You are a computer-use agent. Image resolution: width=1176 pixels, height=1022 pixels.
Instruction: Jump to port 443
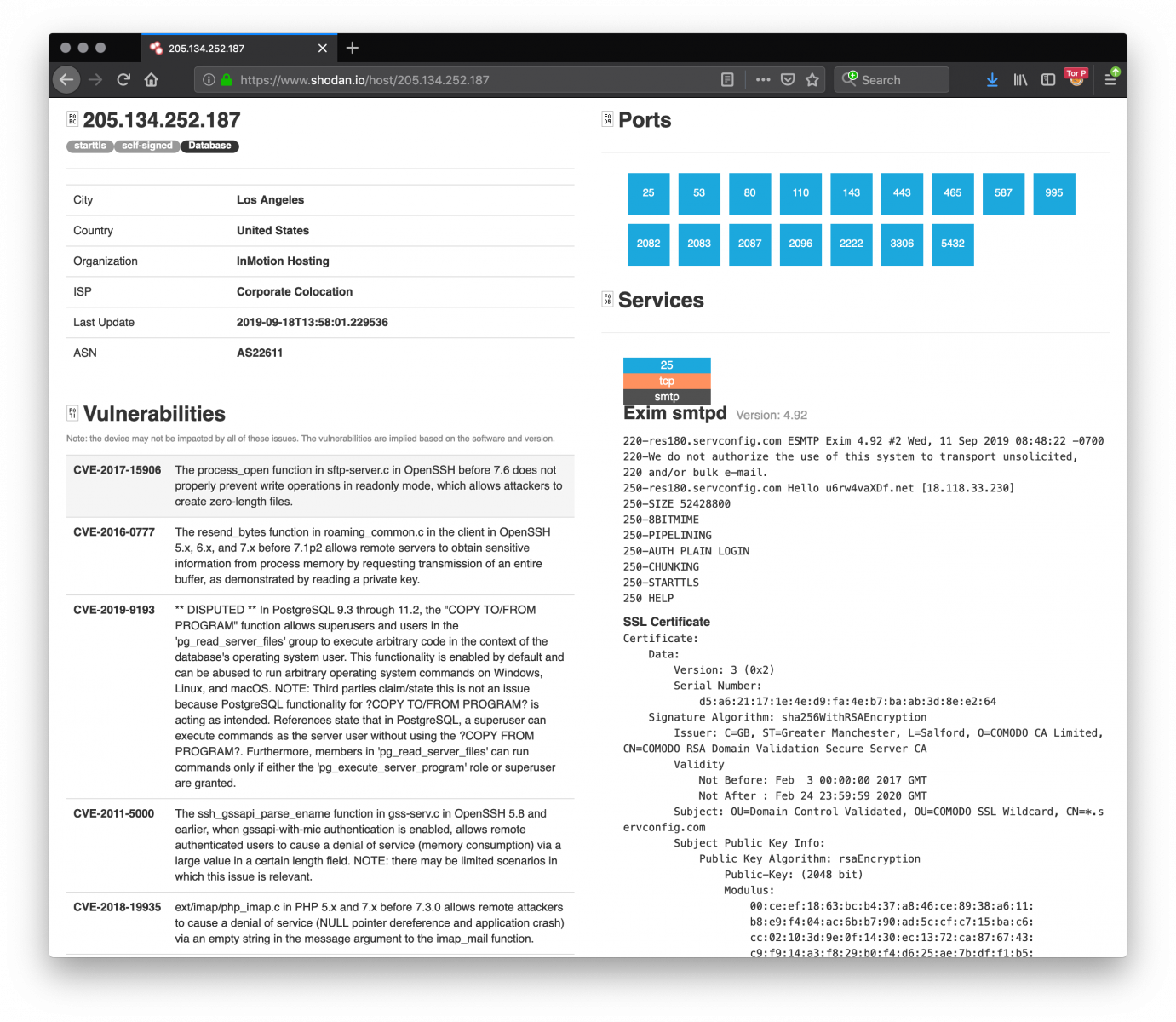[902, 193]
